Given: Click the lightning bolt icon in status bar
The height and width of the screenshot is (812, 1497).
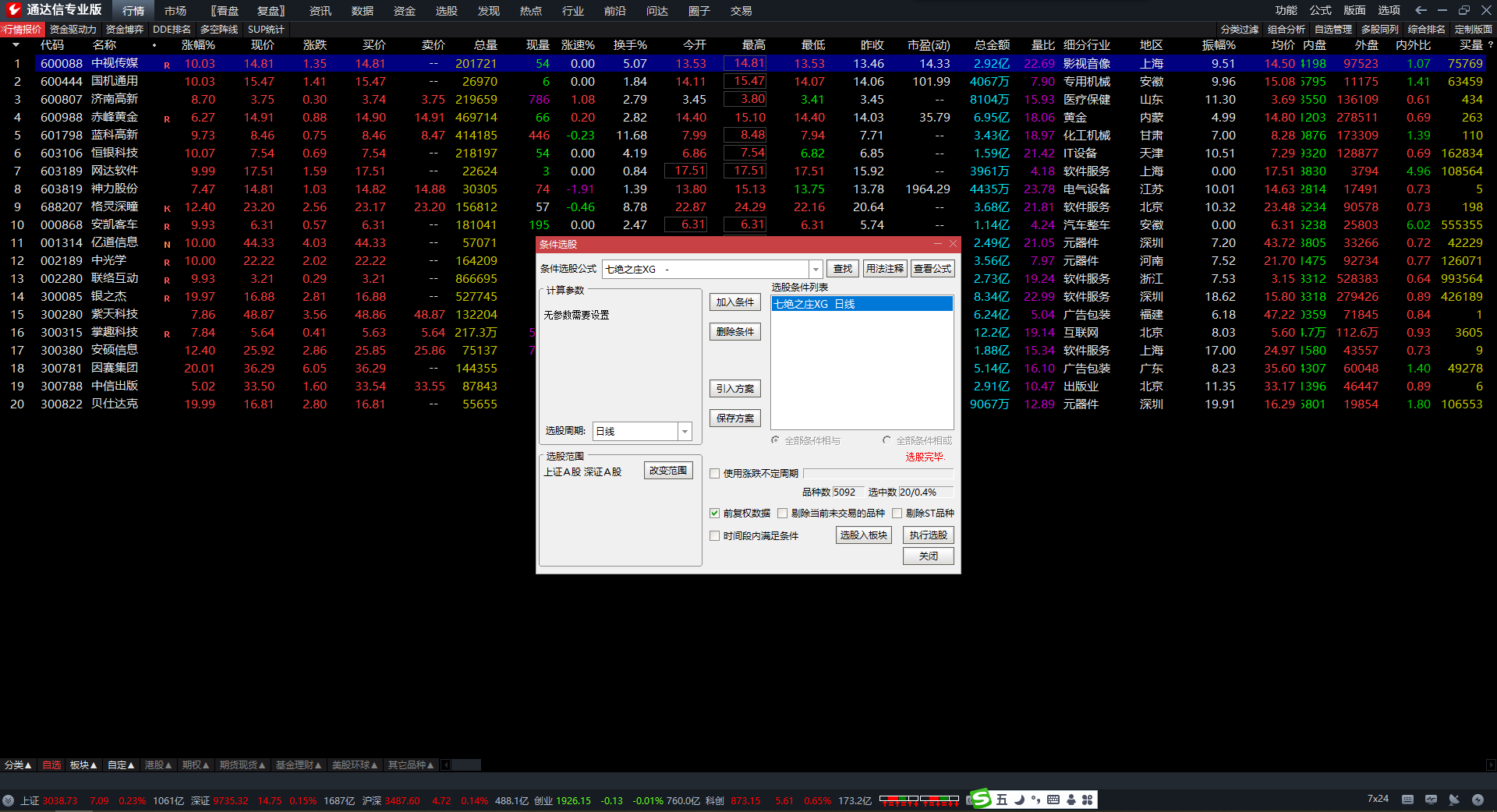Looking at the screenshot, I should pyautogui.click(x=1478, y=800).
